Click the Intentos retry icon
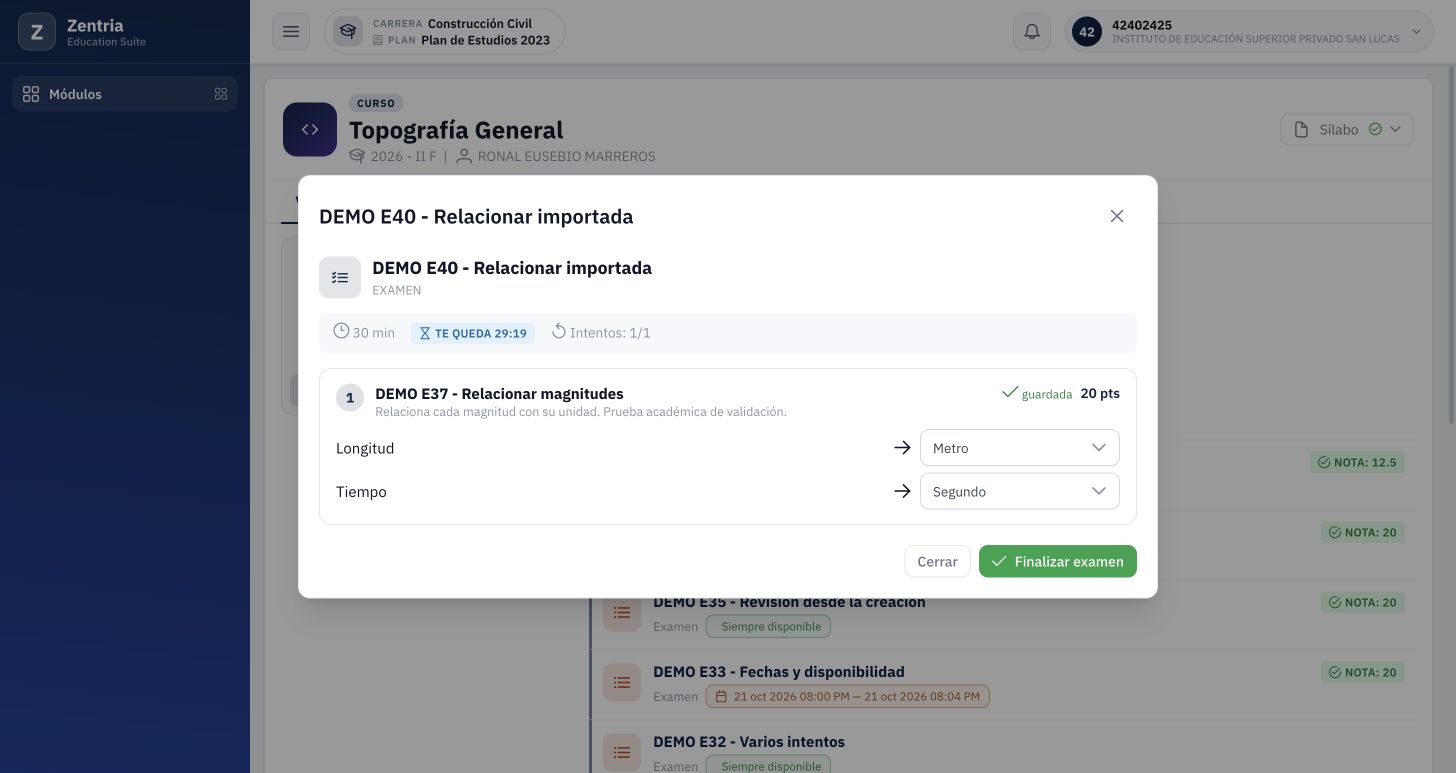The image size is (1456, 773). click(559, 331)
